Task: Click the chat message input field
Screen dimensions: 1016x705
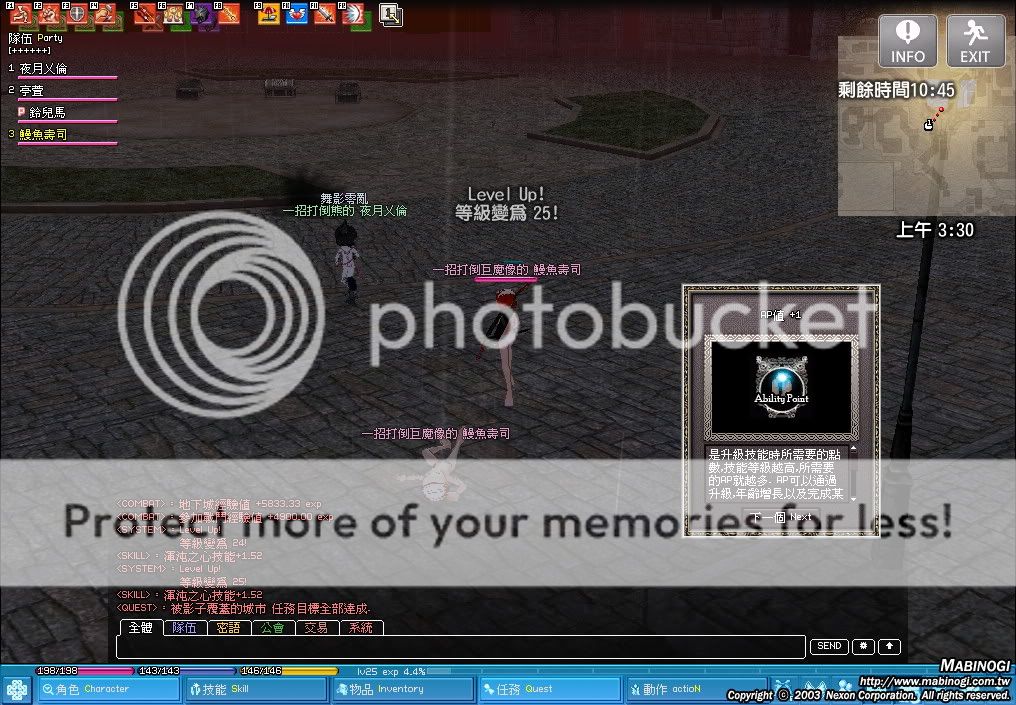Action: pos(460,647)
